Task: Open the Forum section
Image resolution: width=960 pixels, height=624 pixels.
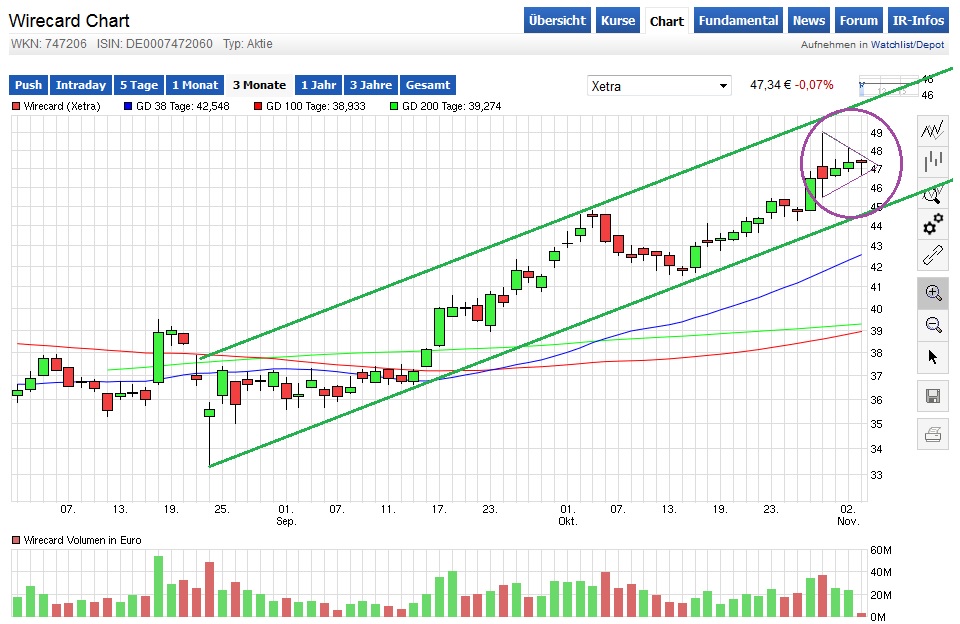Action: pyautogui.click(x=858, y=20)
